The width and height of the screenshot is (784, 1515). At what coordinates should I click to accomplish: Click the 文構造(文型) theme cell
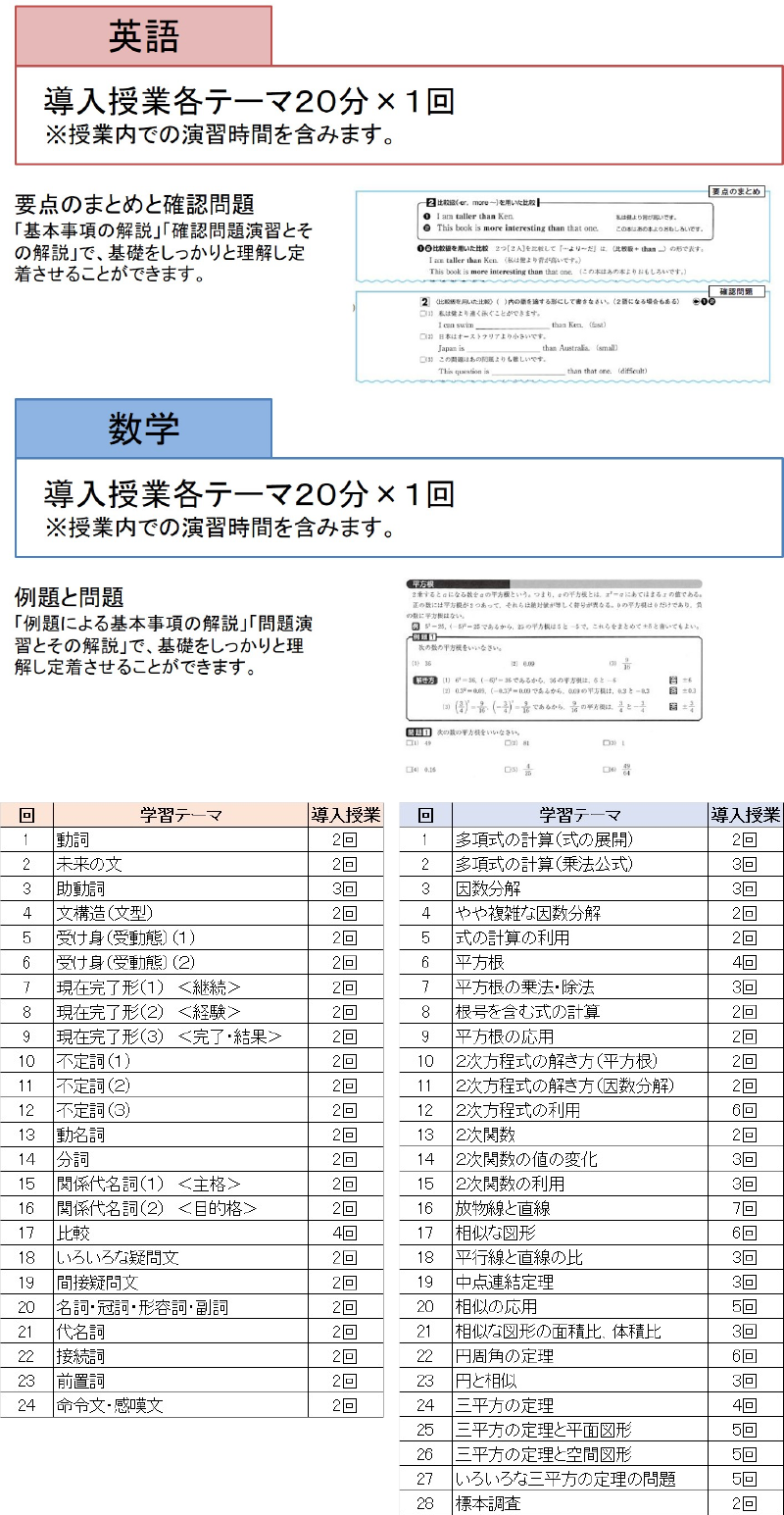pos(180,913)
